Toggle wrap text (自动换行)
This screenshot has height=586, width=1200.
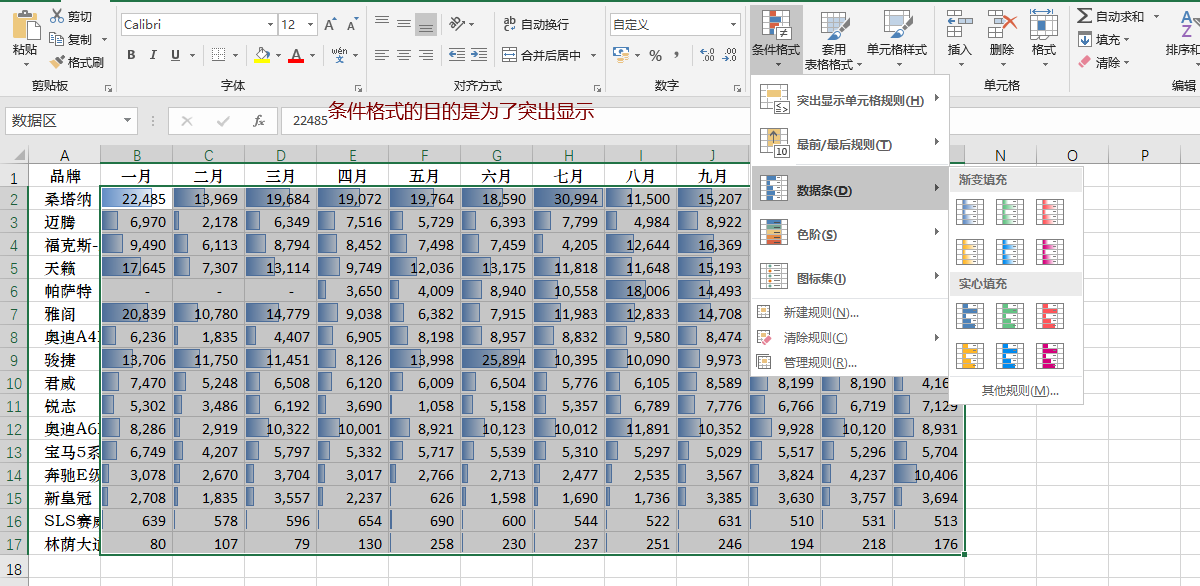(x=536, y=24)
